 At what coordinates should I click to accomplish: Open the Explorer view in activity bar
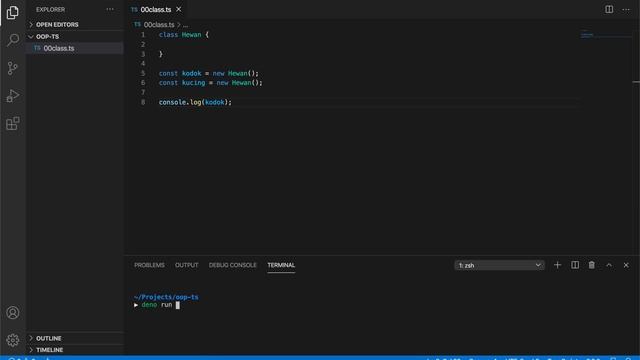click(13, 12)
